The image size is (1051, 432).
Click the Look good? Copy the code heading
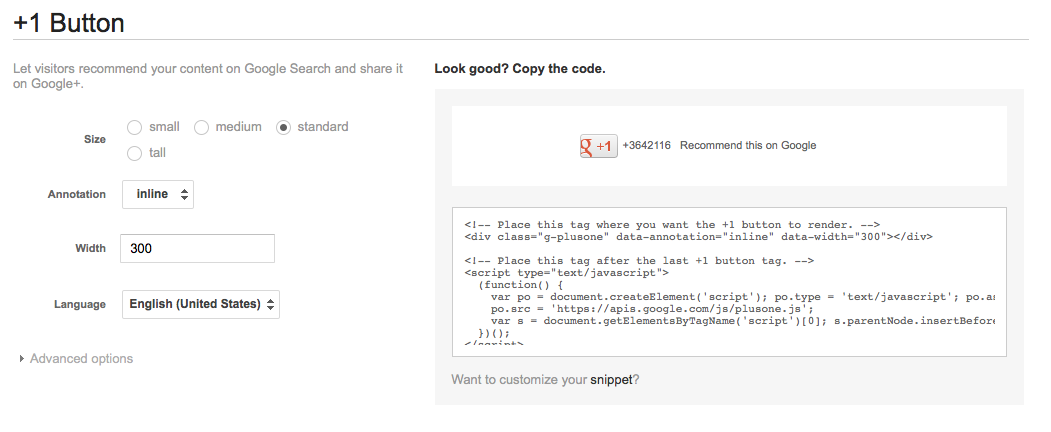coord(520,69)
